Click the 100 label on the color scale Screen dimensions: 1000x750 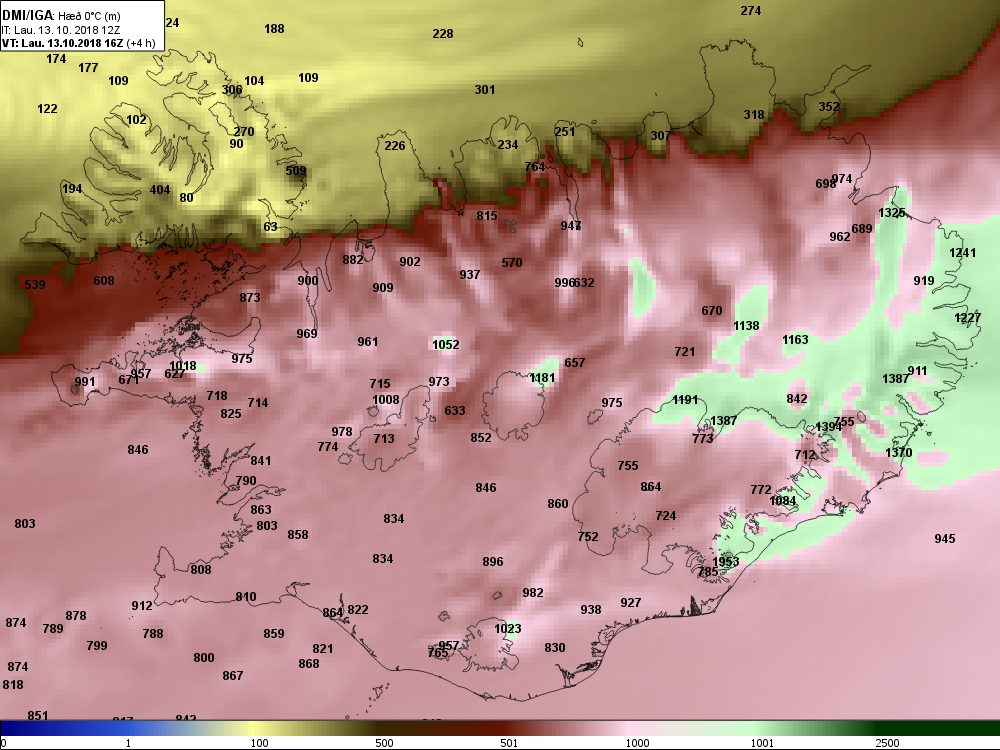point(259,743)
